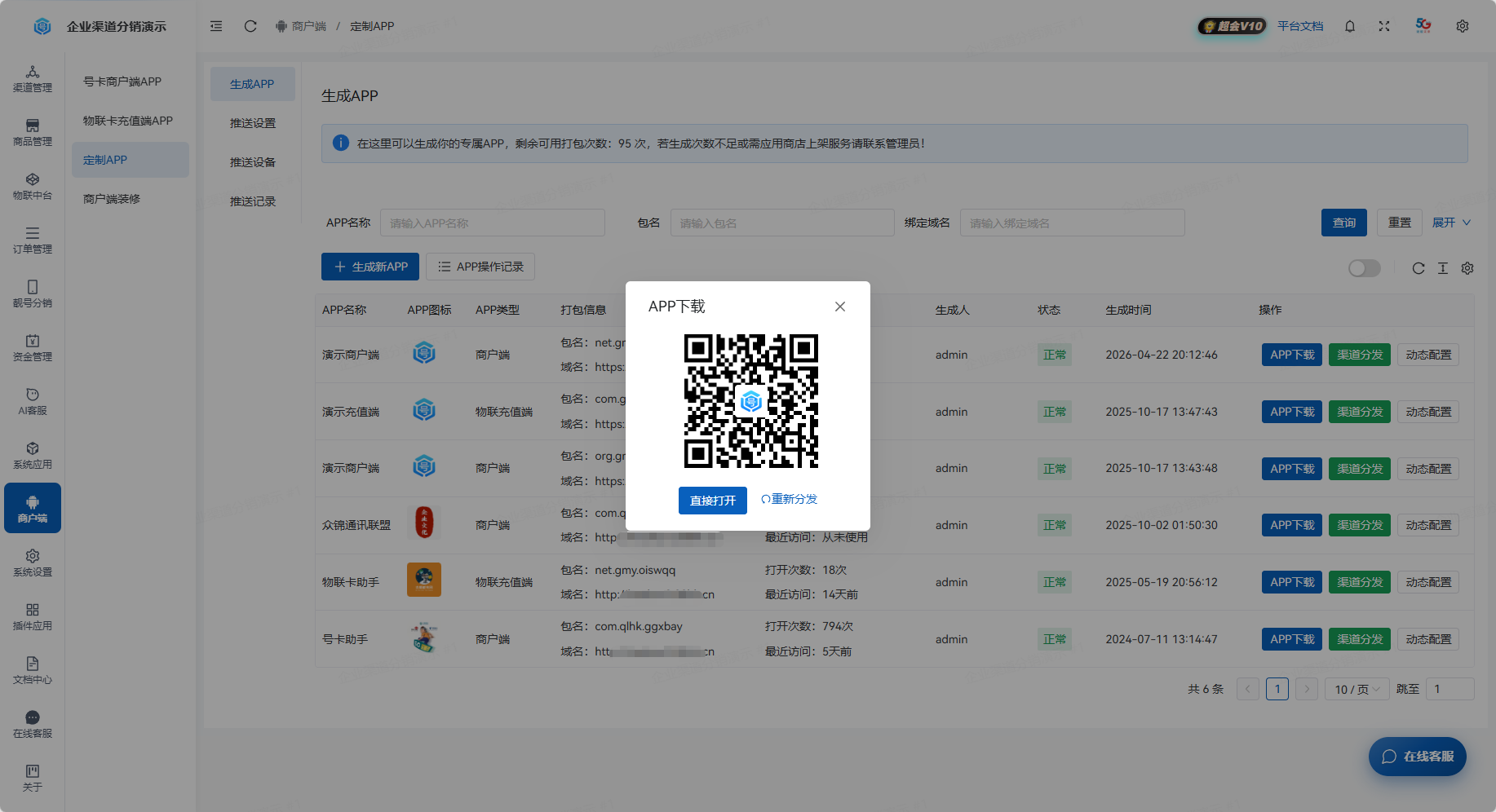Open 系统应用 in the left sidebar
The image size is (1496, 812).
click(33, 456)
